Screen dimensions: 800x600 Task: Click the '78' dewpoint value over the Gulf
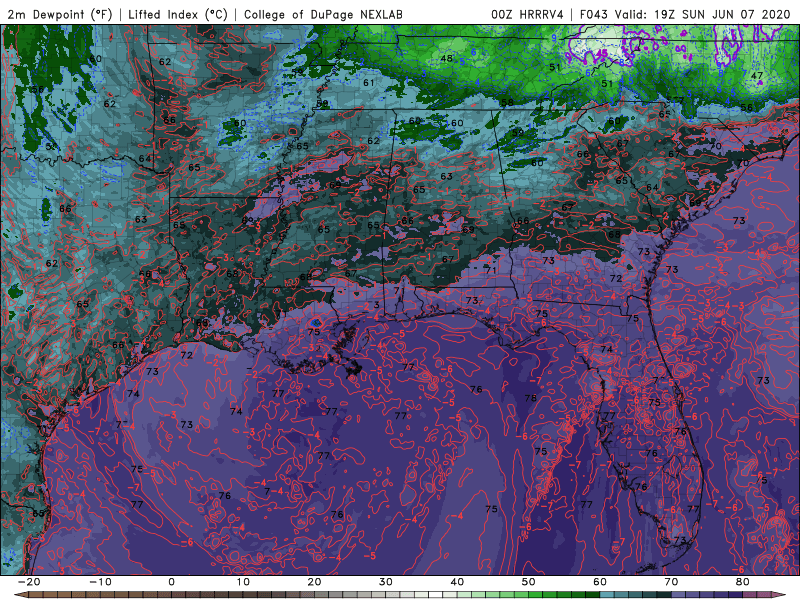531,397
